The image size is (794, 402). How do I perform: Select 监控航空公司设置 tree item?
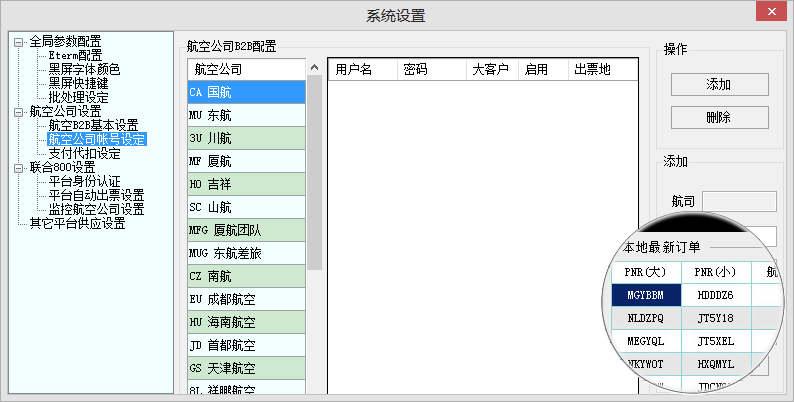[x=96, y=209]
